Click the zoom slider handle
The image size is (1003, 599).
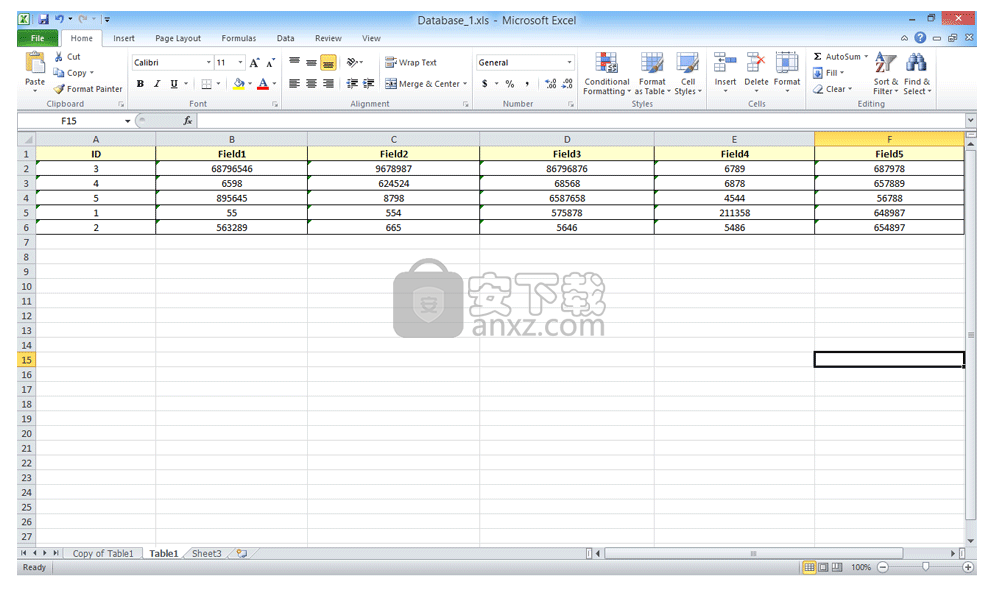(x=926, y=567)
